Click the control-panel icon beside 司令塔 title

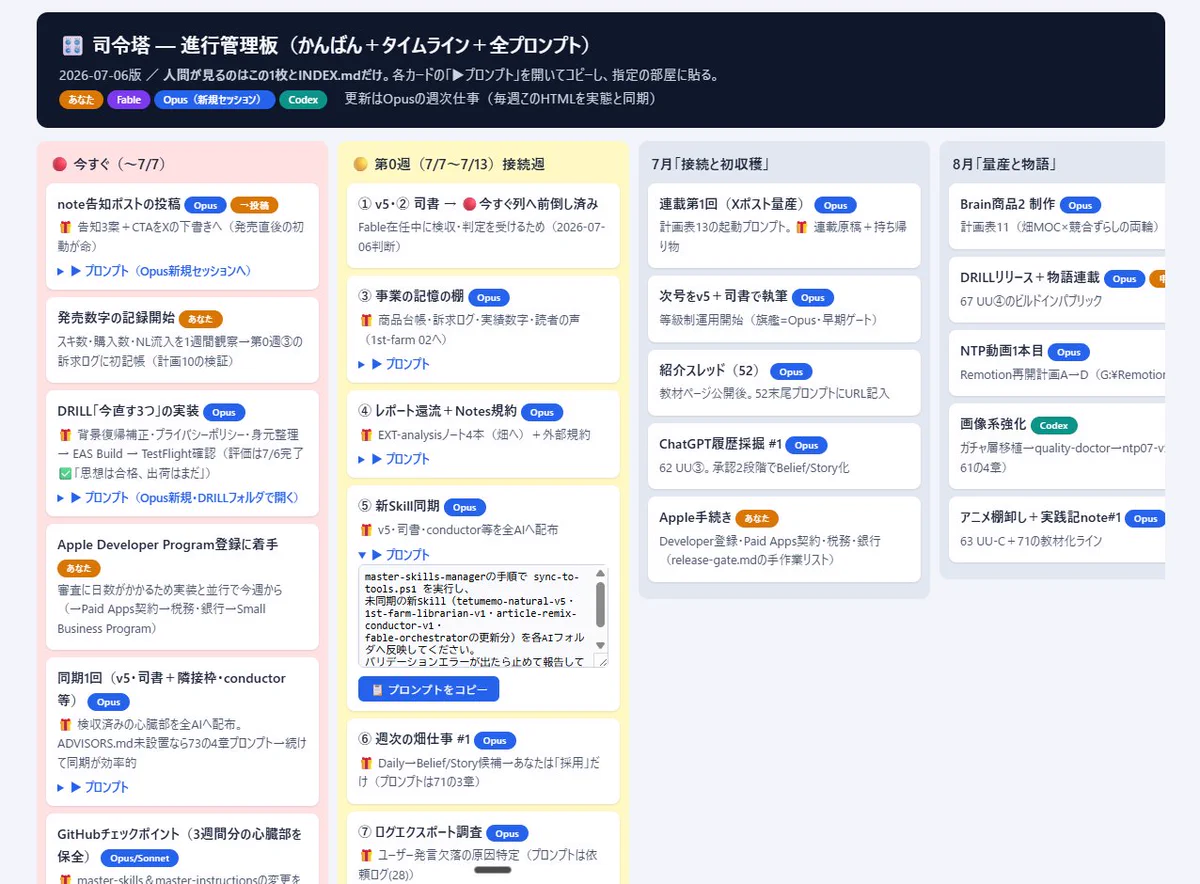tap(72, 46)
